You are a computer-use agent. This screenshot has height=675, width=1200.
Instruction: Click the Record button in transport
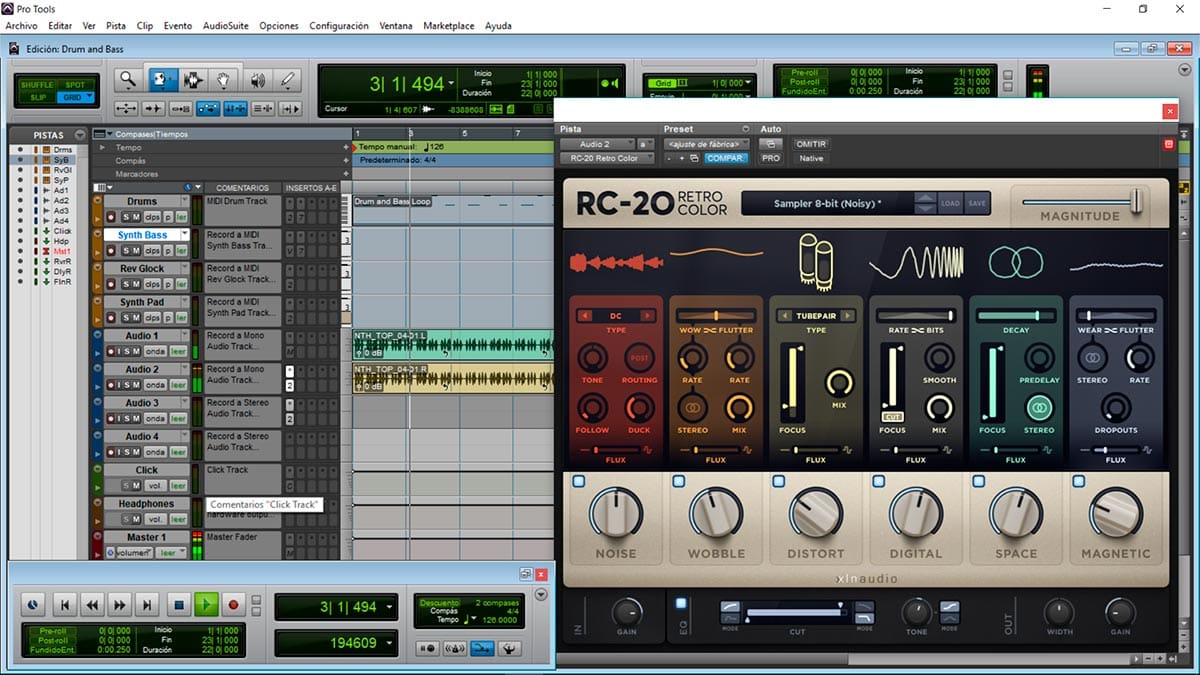point(233,605)
